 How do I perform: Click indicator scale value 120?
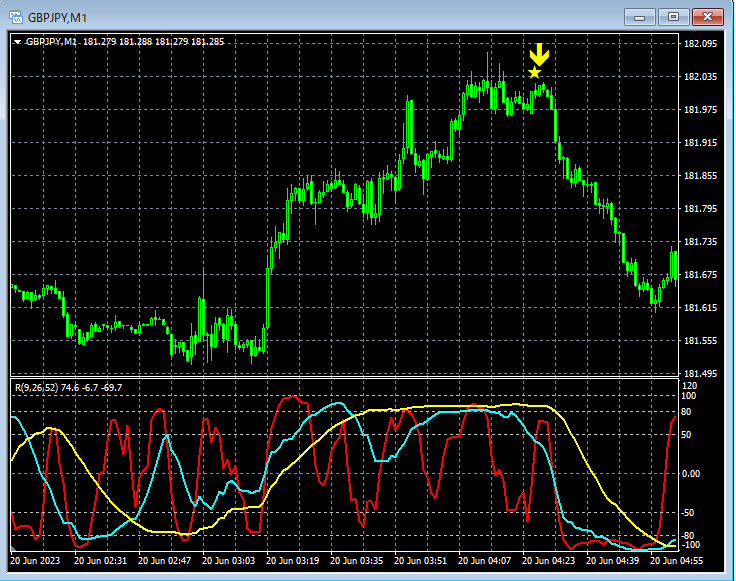click(x=690, y=386)
